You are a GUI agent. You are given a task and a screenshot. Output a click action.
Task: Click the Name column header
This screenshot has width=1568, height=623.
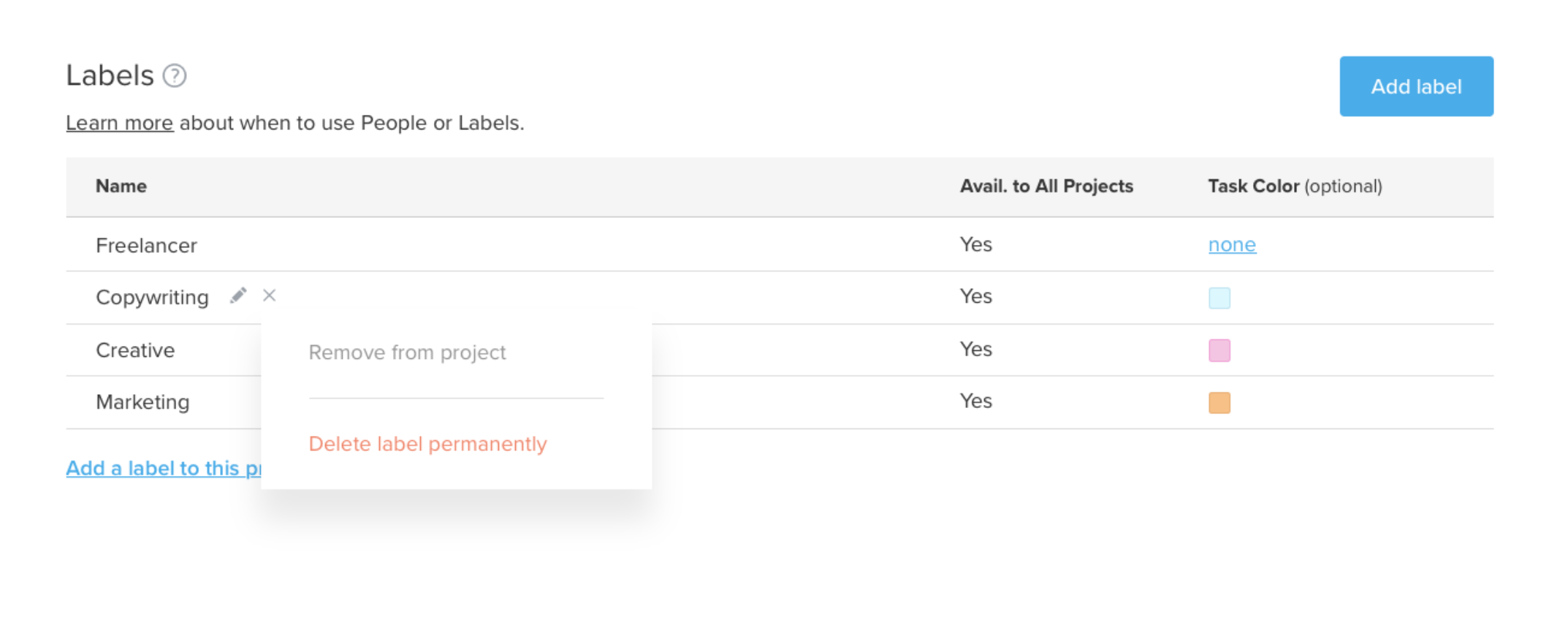pos(121,186)
